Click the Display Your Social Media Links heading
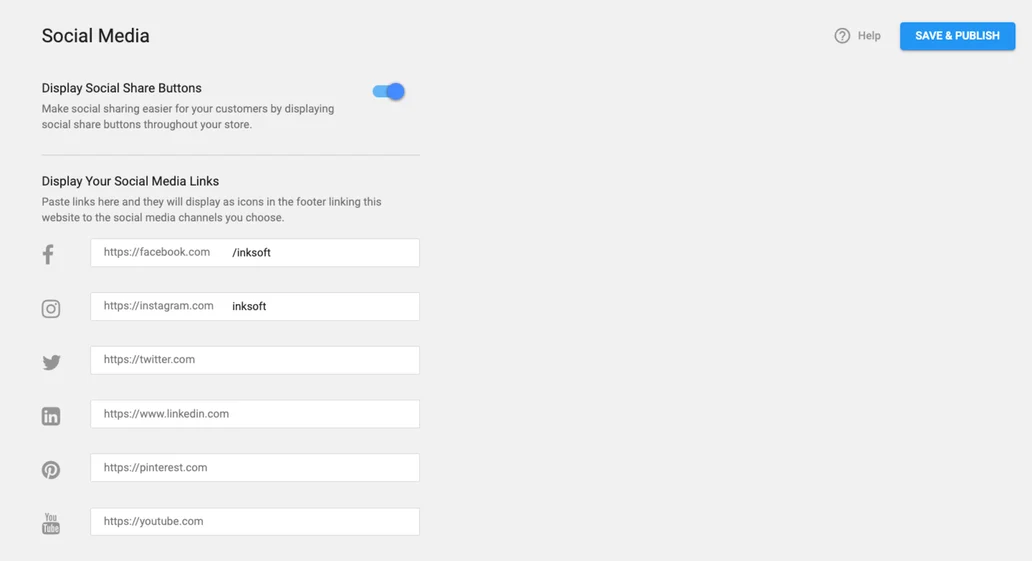Image resolution: width=1032 pixels, height=561 pixels. pyautogui.click(x=130, y=181)
